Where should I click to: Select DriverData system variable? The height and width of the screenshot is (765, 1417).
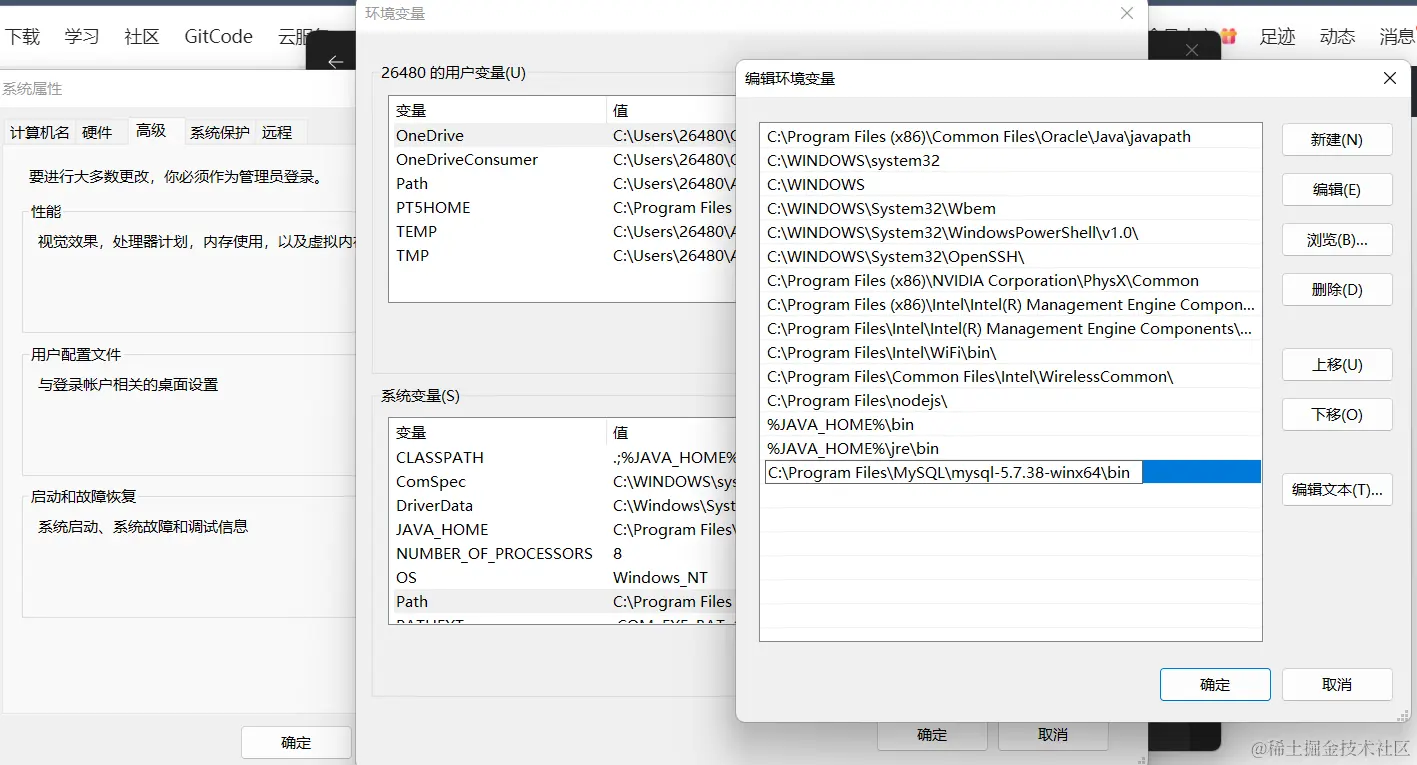tap(563, 506)
